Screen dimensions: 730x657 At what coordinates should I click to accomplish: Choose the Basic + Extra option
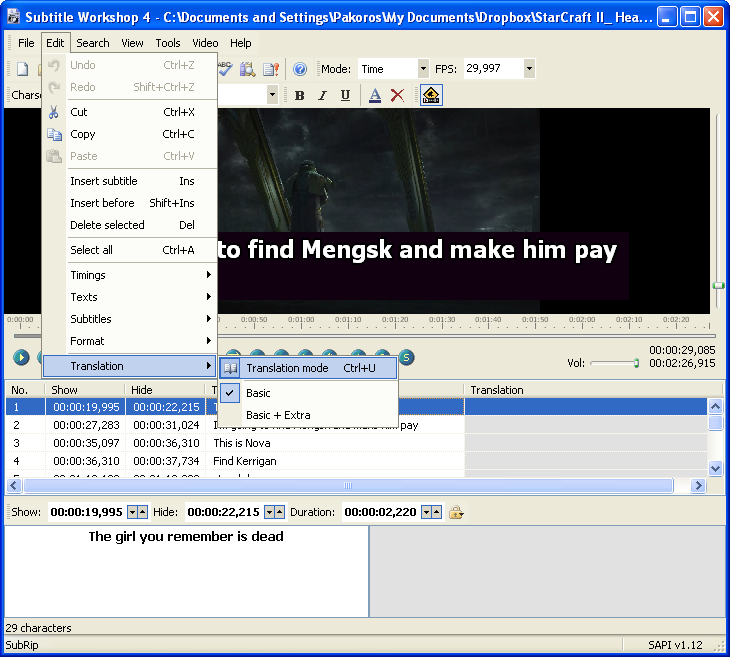[x=308, y=415]
